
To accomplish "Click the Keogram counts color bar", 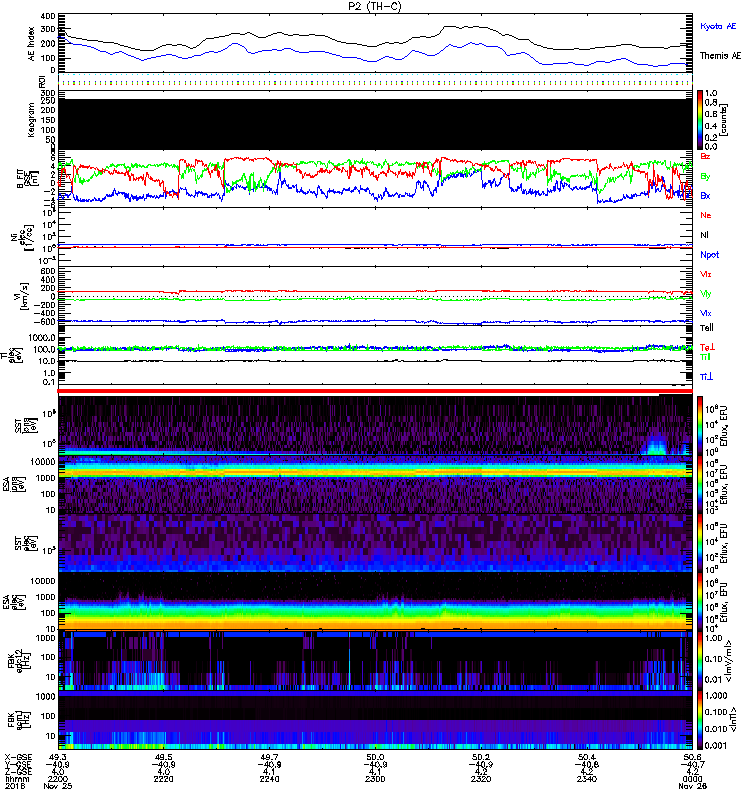I will (700, 120).
